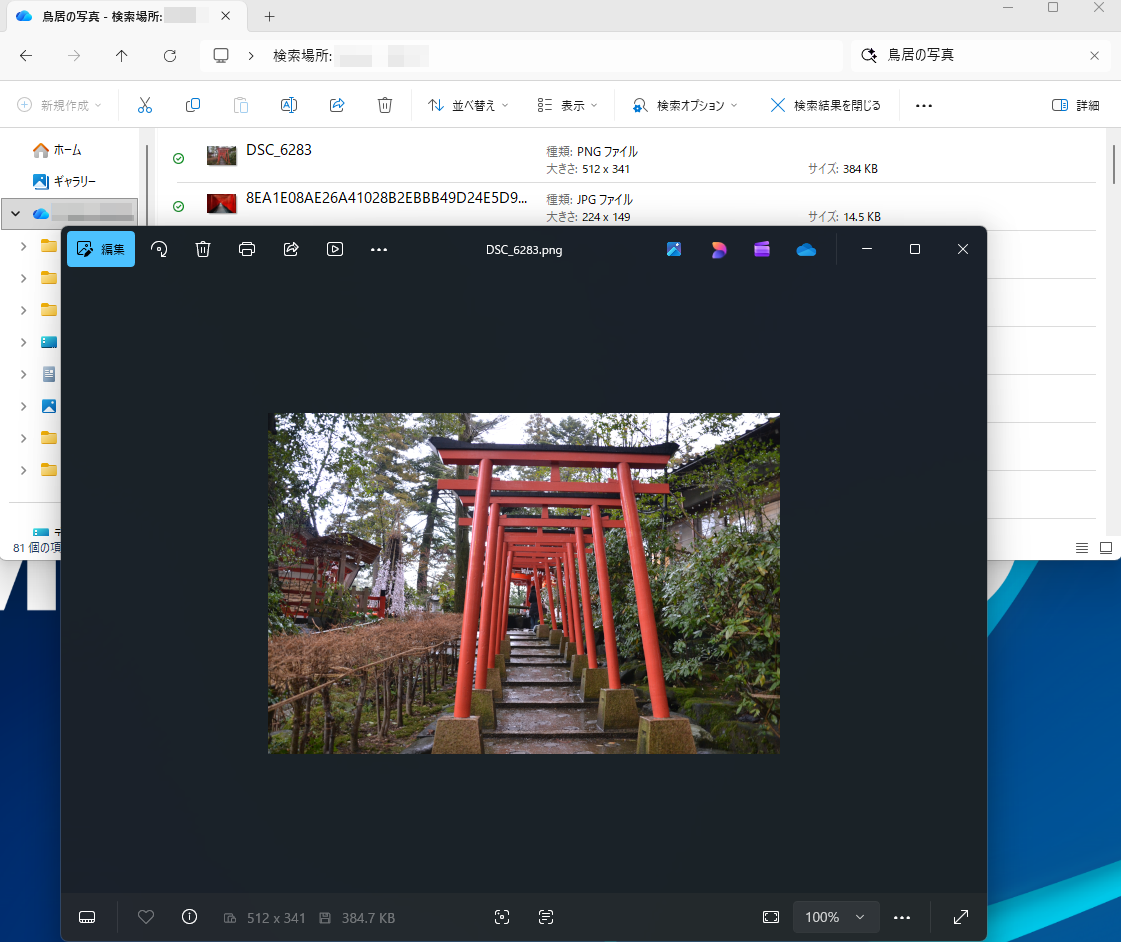Share the selected file from Explorer toolbar

337,105
